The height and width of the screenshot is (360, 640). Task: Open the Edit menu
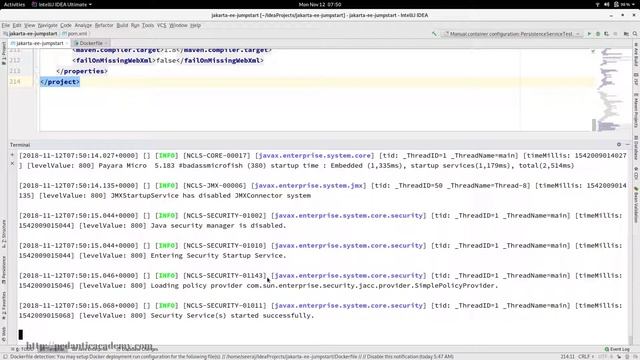[17, 25]
